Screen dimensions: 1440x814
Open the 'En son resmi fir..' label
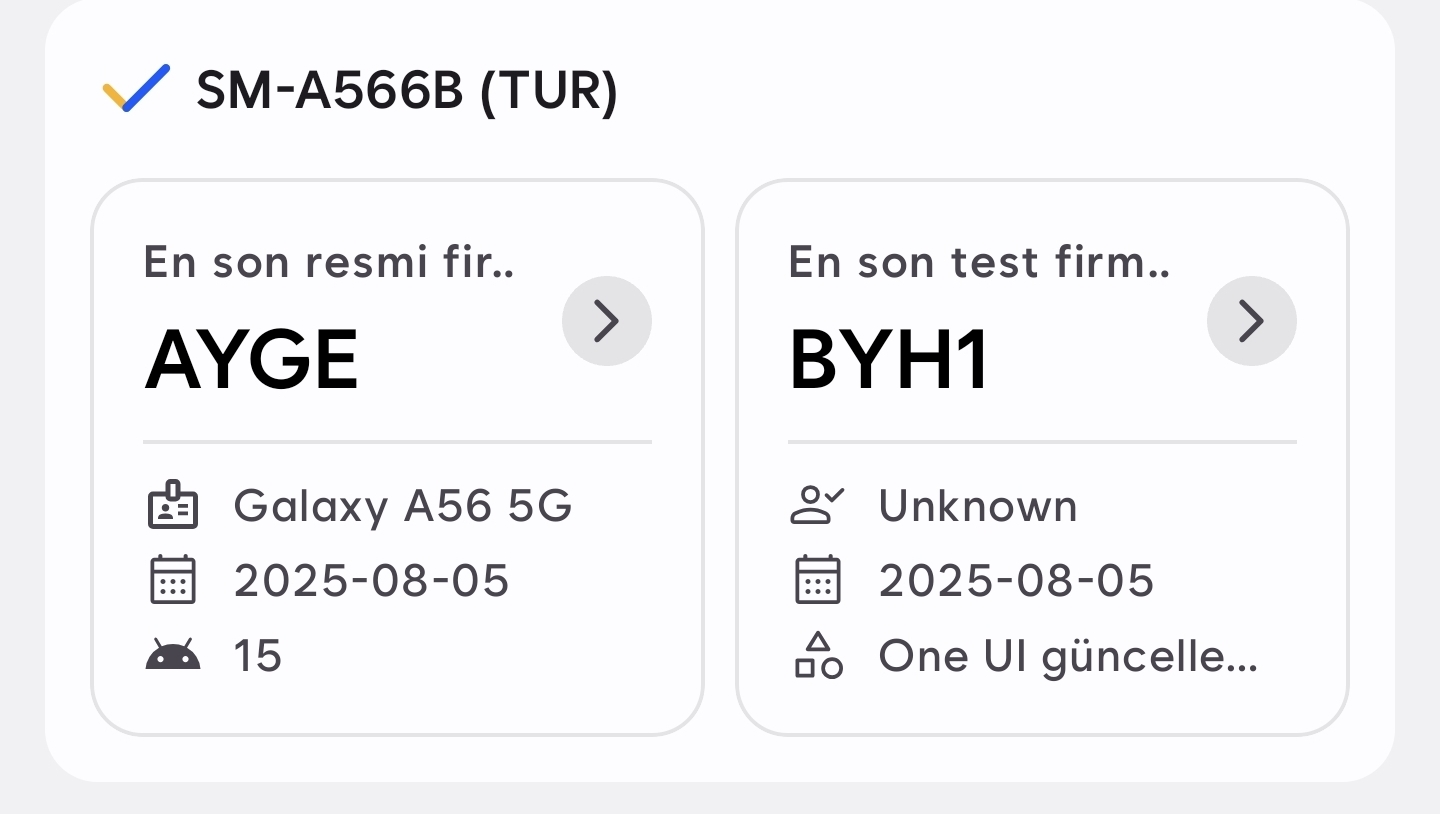[x=329, y=262]
